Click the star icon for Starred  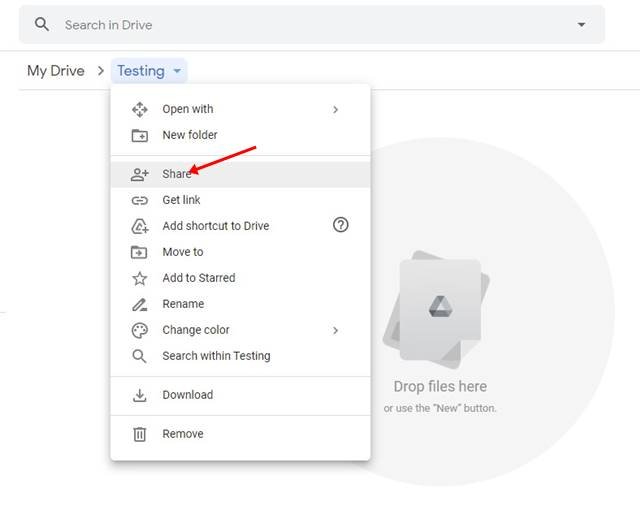tap(140, 278)
